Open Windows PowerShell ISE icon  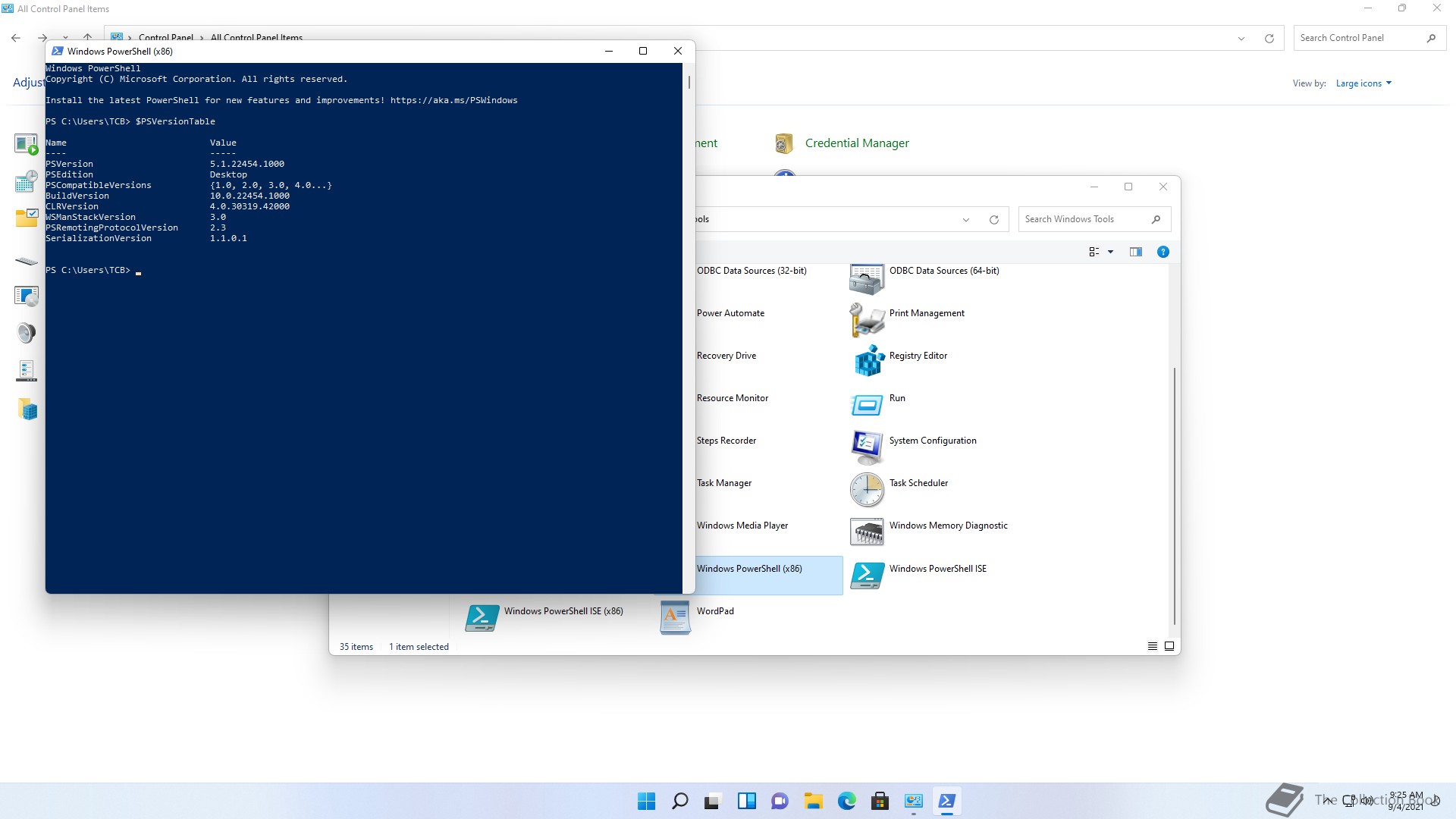tap(867, 576)
